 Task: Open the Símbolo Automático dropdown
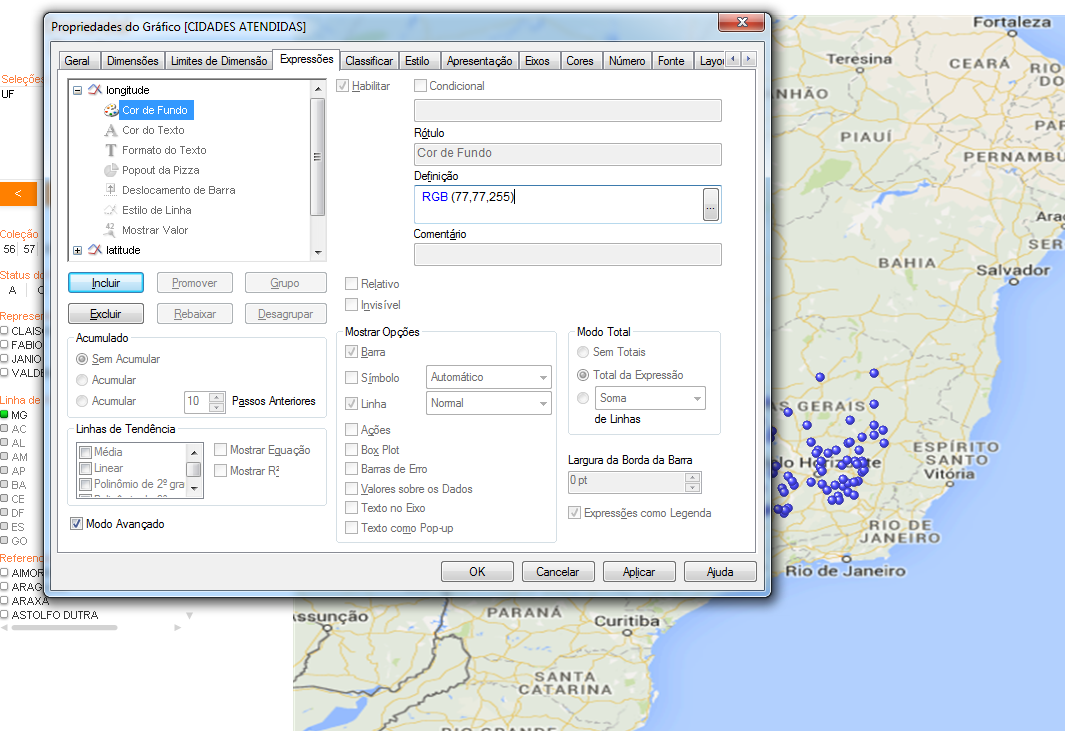(489, 377)
